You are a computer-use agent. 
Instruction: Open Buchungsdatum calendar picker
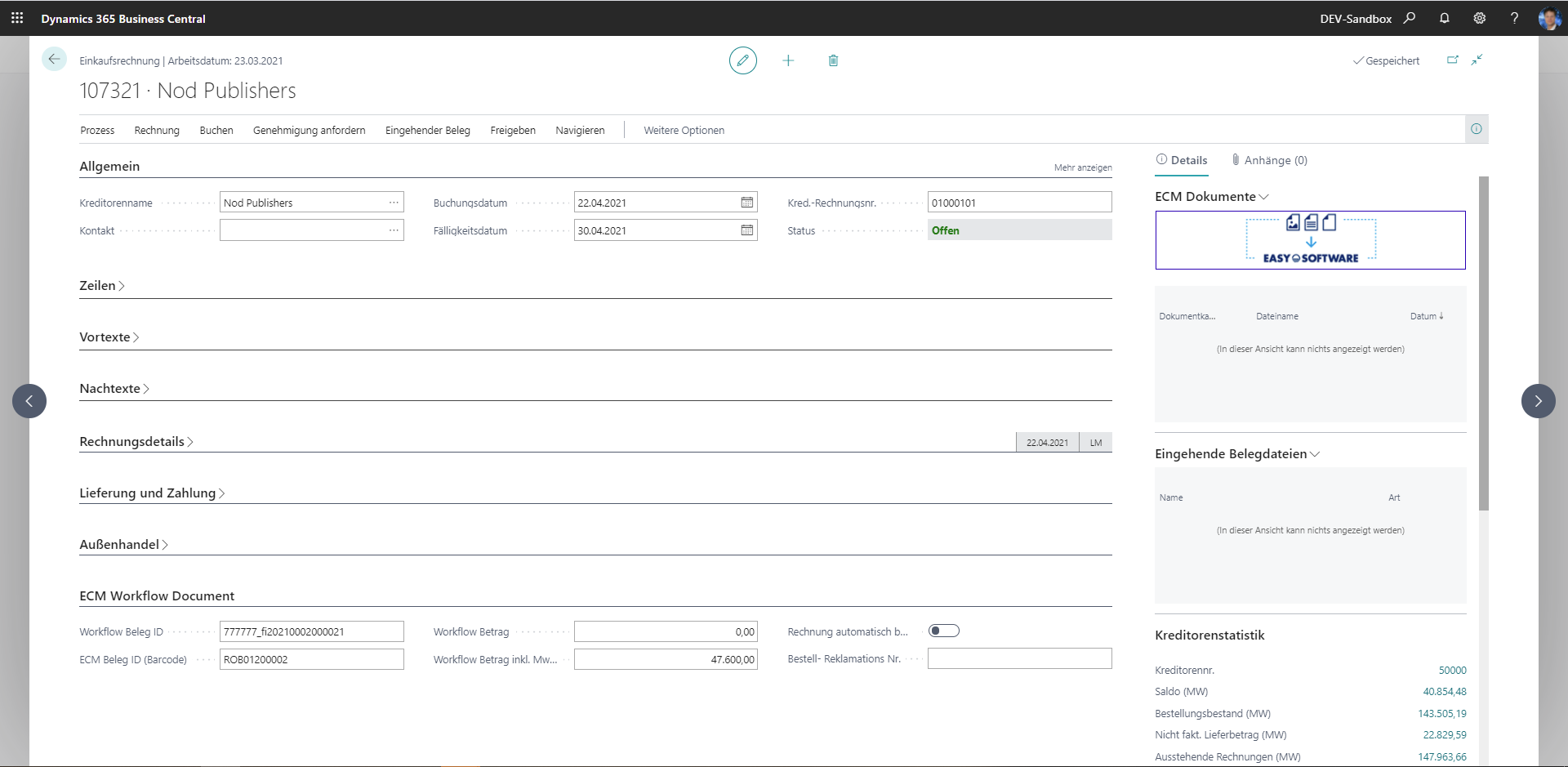tap(747, 203)
